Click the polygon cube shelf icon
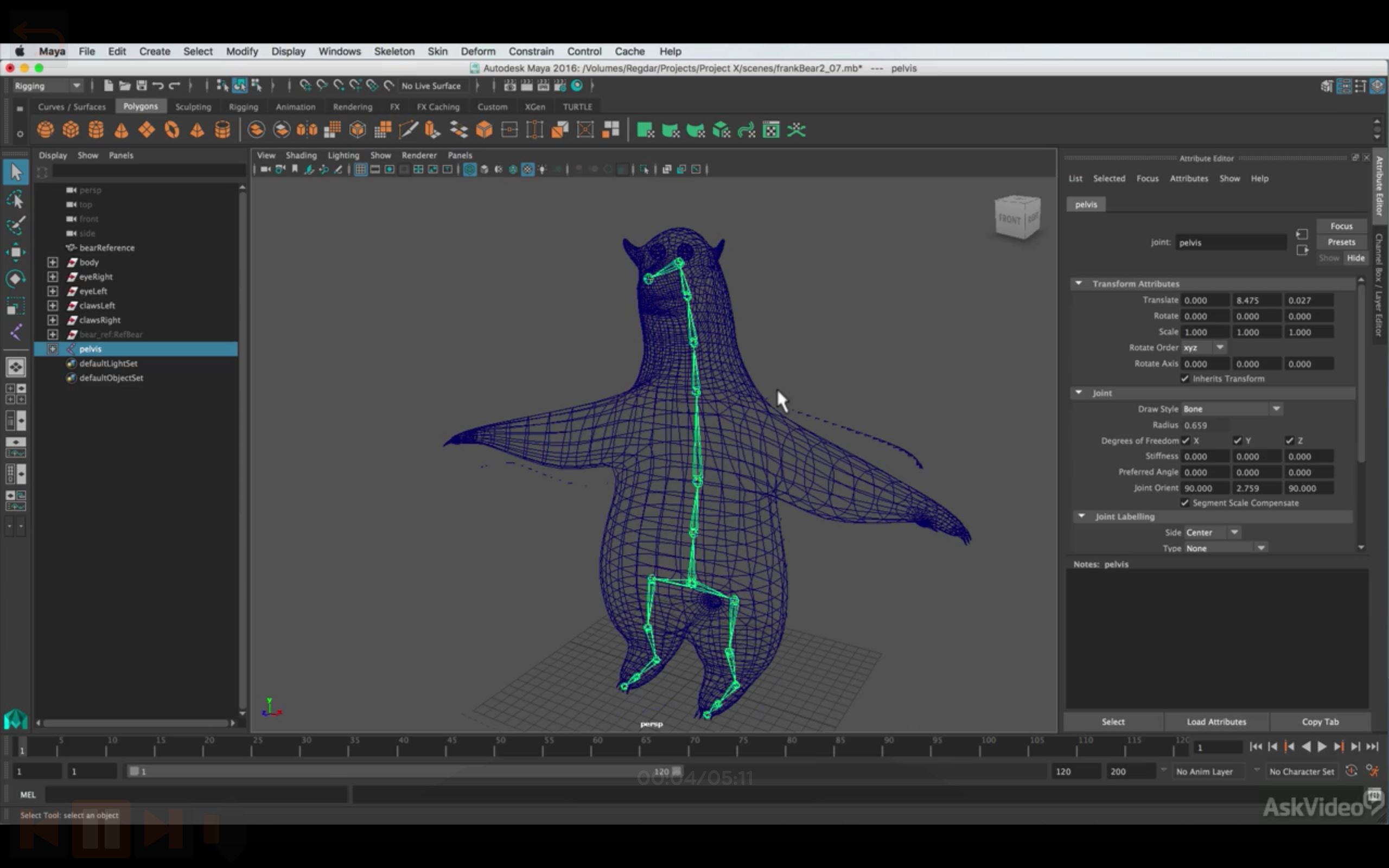Viewport: 1389px width, 868px height. [x=71, y=130]
